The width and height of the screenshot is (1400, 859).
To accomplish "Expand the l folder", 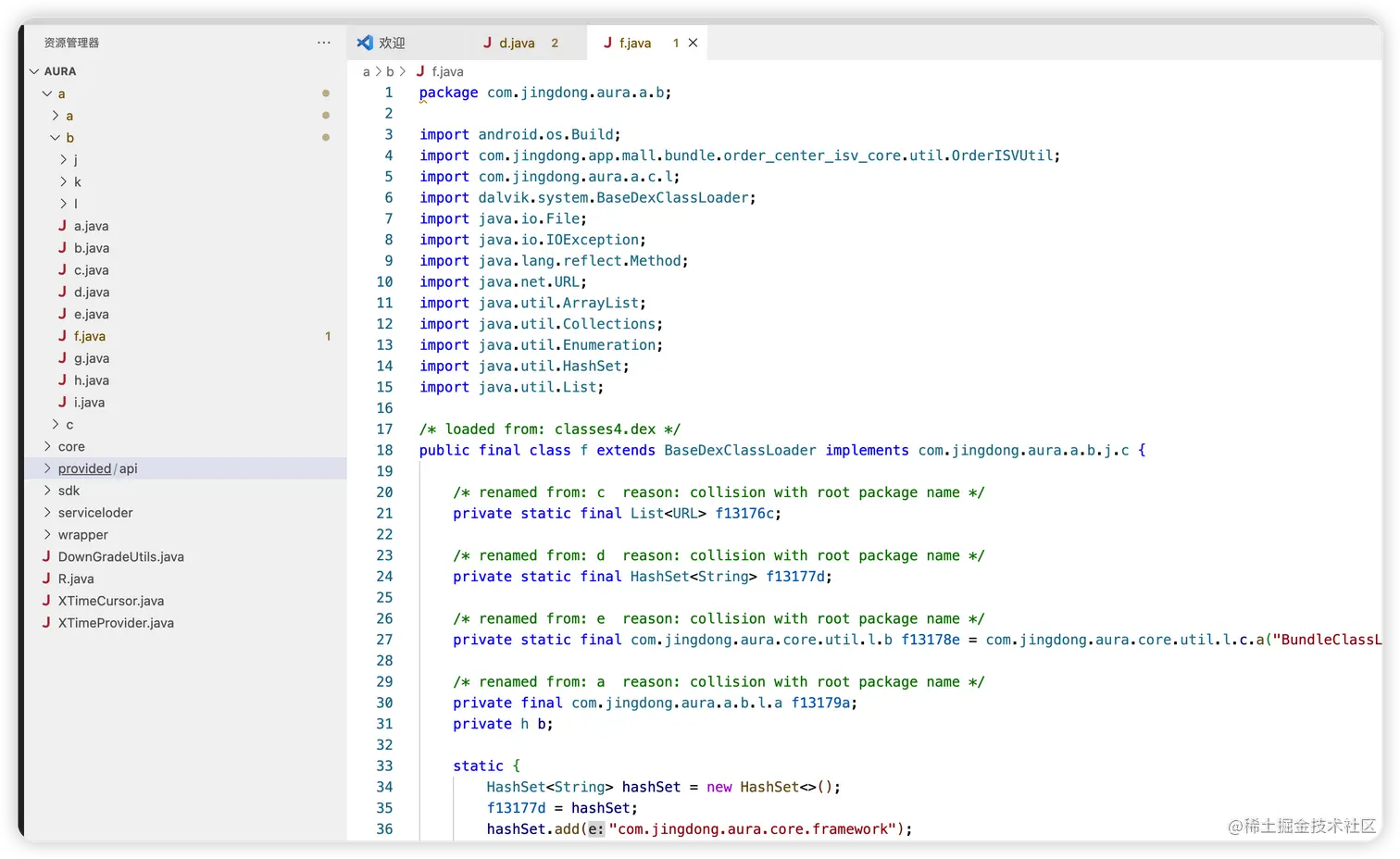I will 63,204.
